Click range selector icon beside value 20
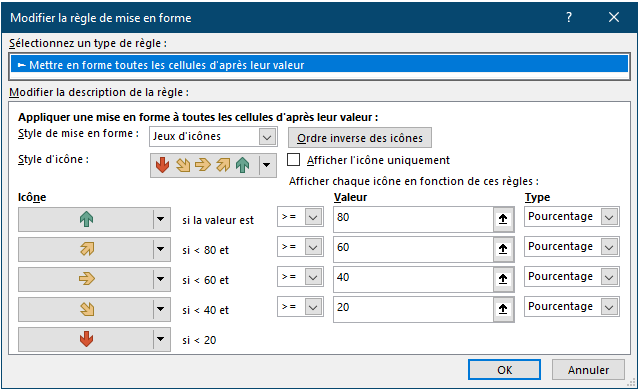Viewport: 640px width, 391px height. pos(503,309)
